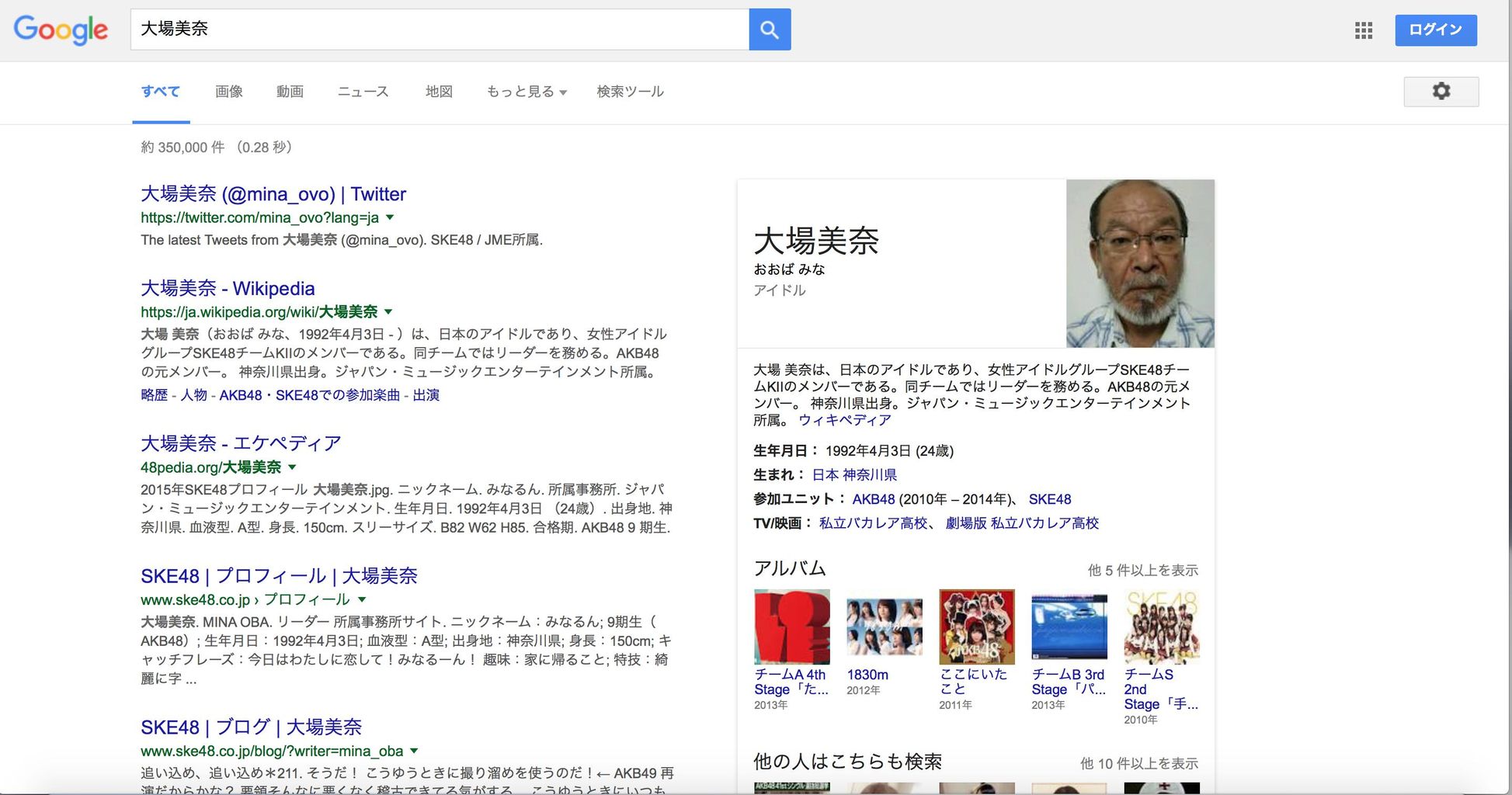1512x795 pixels.
Task: Expand the ja.wikipedia.org result dropdown arrow
Action: [388, 311]
